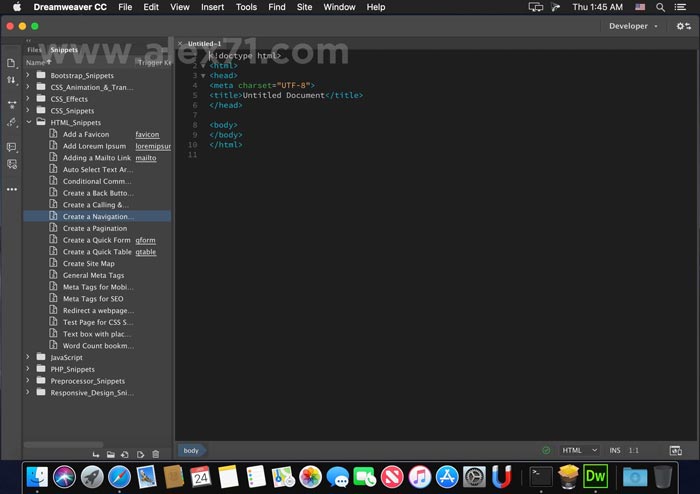Image resolution: width=700 pixels, height=494 pixels.
Task: Click the New Snippet icon at panel bottom
Action: click(x=125, y=454)
